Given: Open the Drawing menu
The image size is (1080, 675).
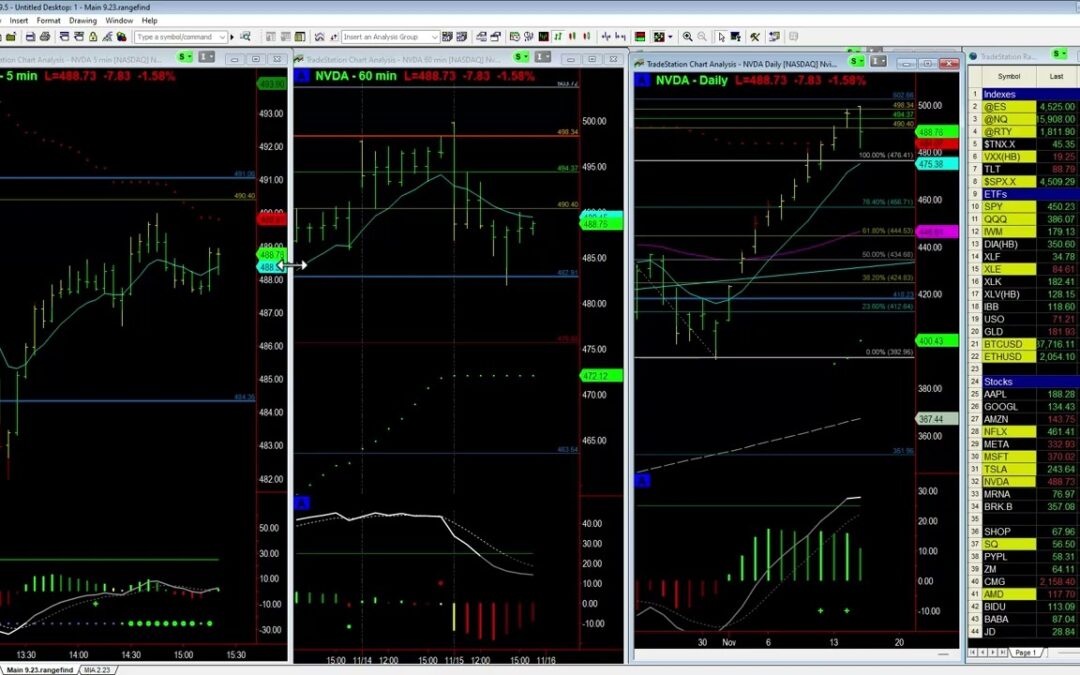Looking at the screenshot, I should coord(83,21).
